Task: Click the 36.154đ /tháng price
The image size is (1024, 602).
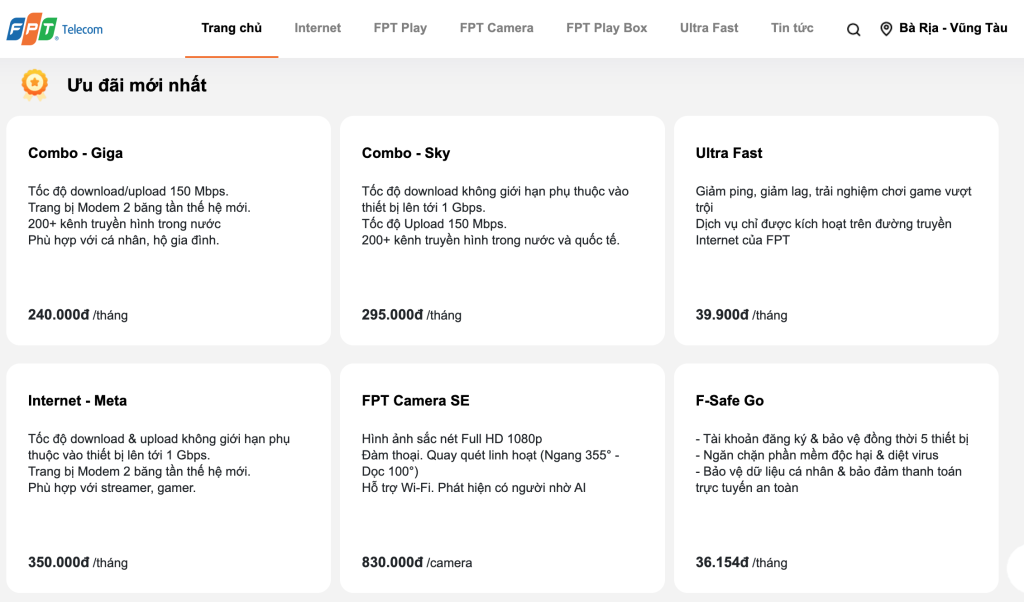Action: [x=741, y=562]
